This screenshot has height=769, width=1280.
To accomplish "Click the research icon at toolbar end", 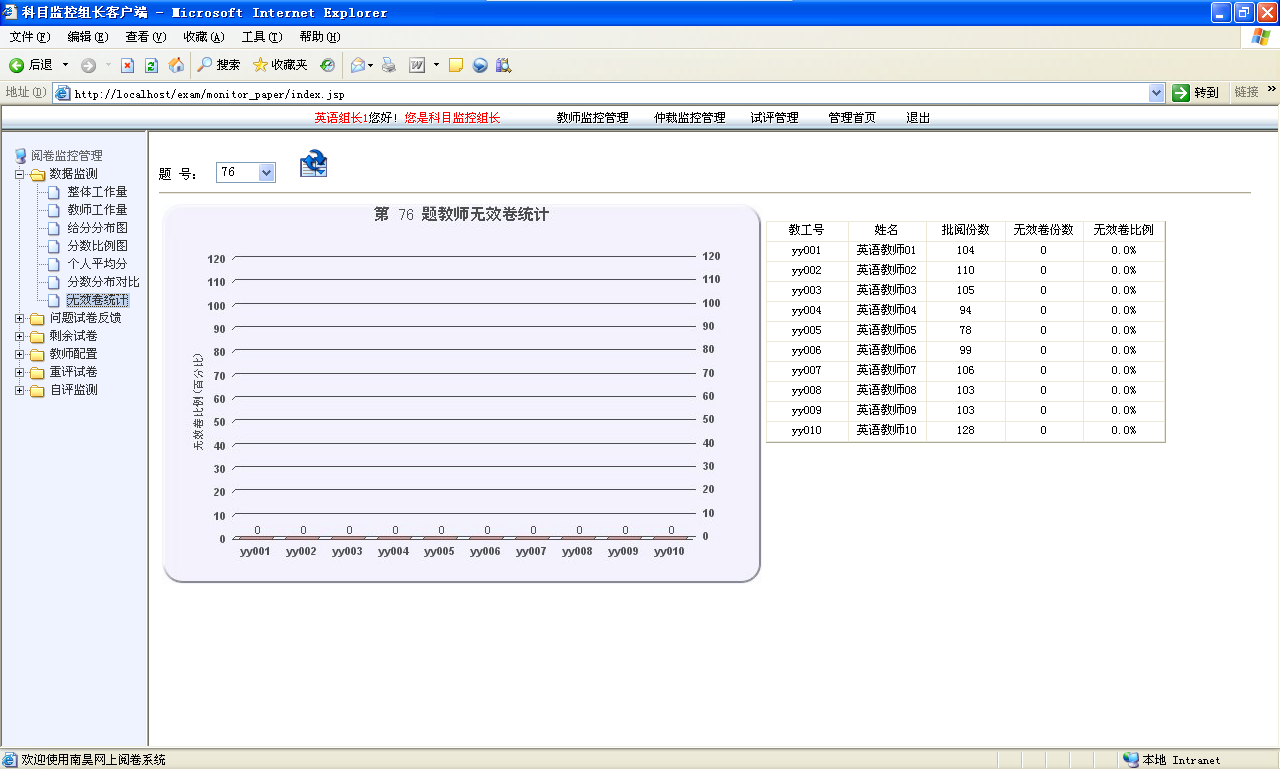I will 504,65.
